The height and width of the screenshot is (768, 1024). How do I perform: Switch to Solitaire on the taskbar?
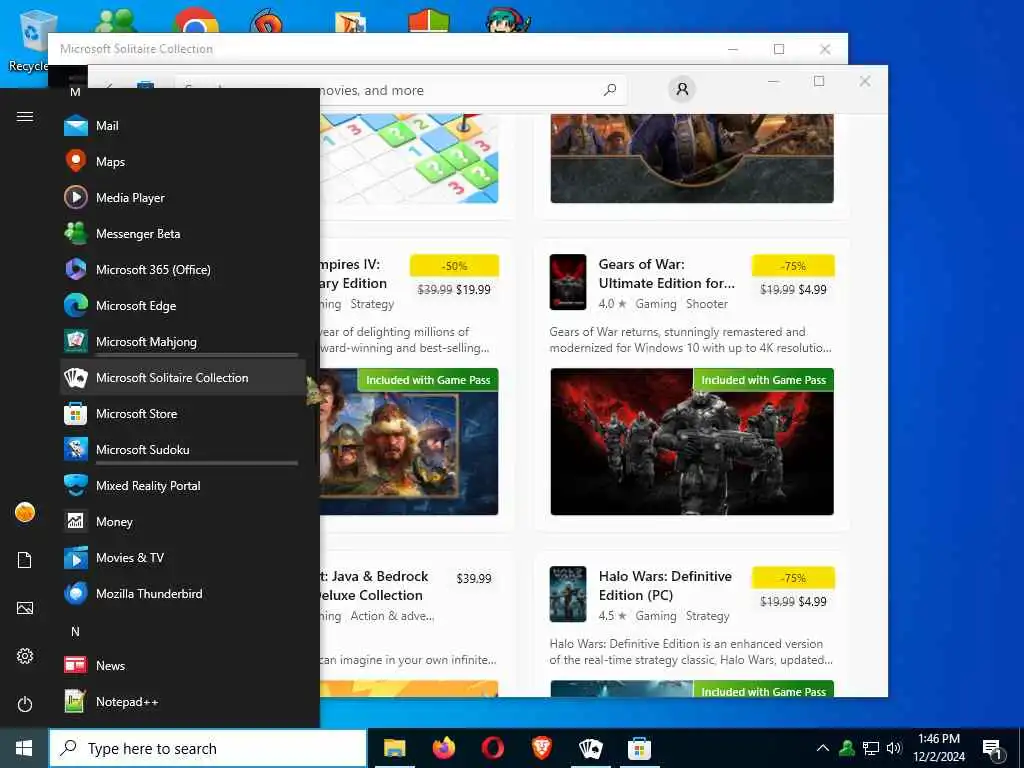(x=590, y=748)
